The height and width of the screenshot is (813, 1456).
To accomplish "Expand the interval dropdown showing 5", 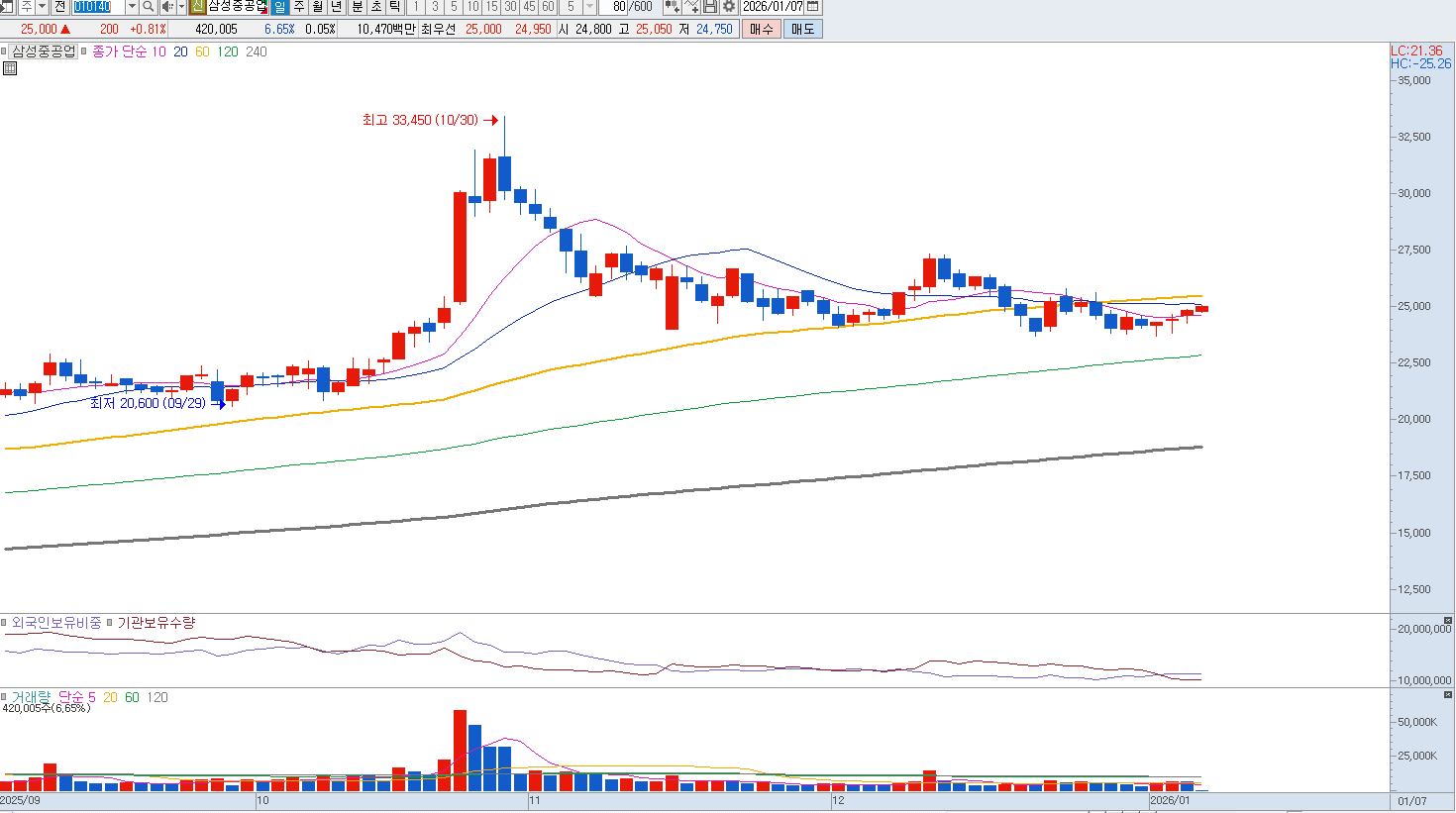I will tap(589, 7).
